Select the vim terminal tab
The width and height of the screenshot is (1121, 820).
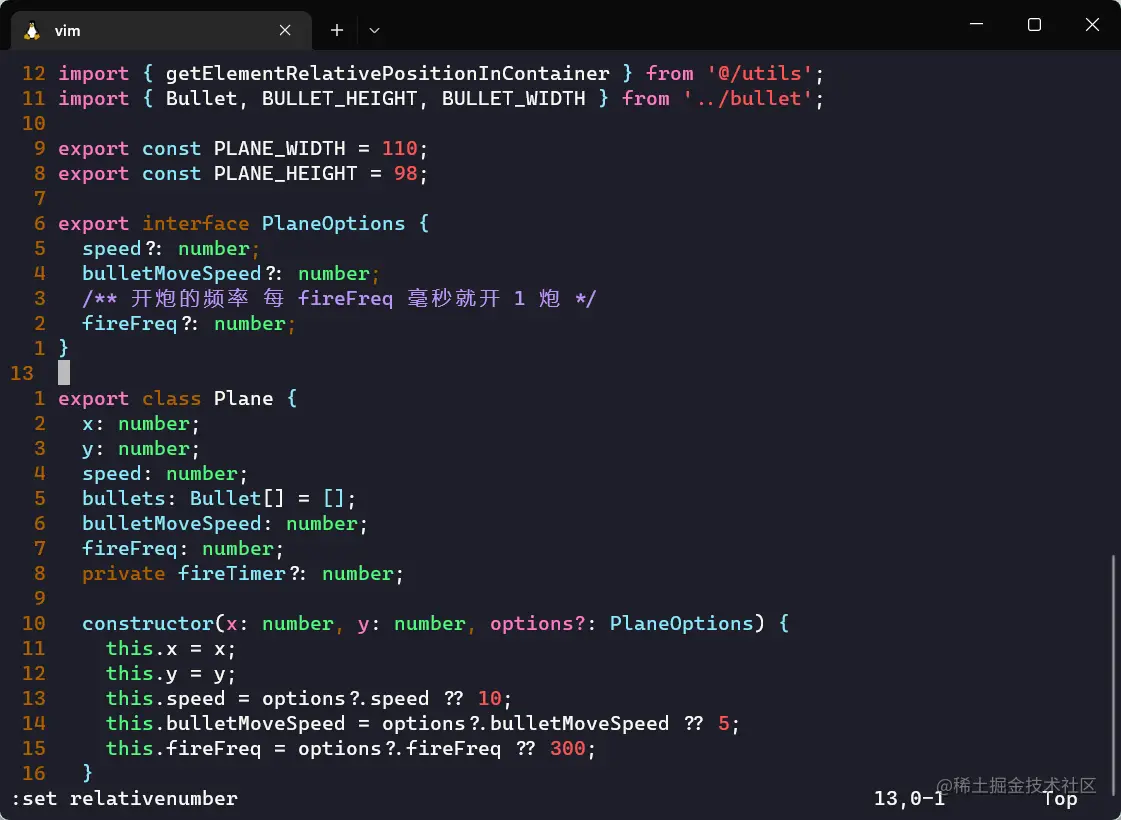click(x=161, y=30)
